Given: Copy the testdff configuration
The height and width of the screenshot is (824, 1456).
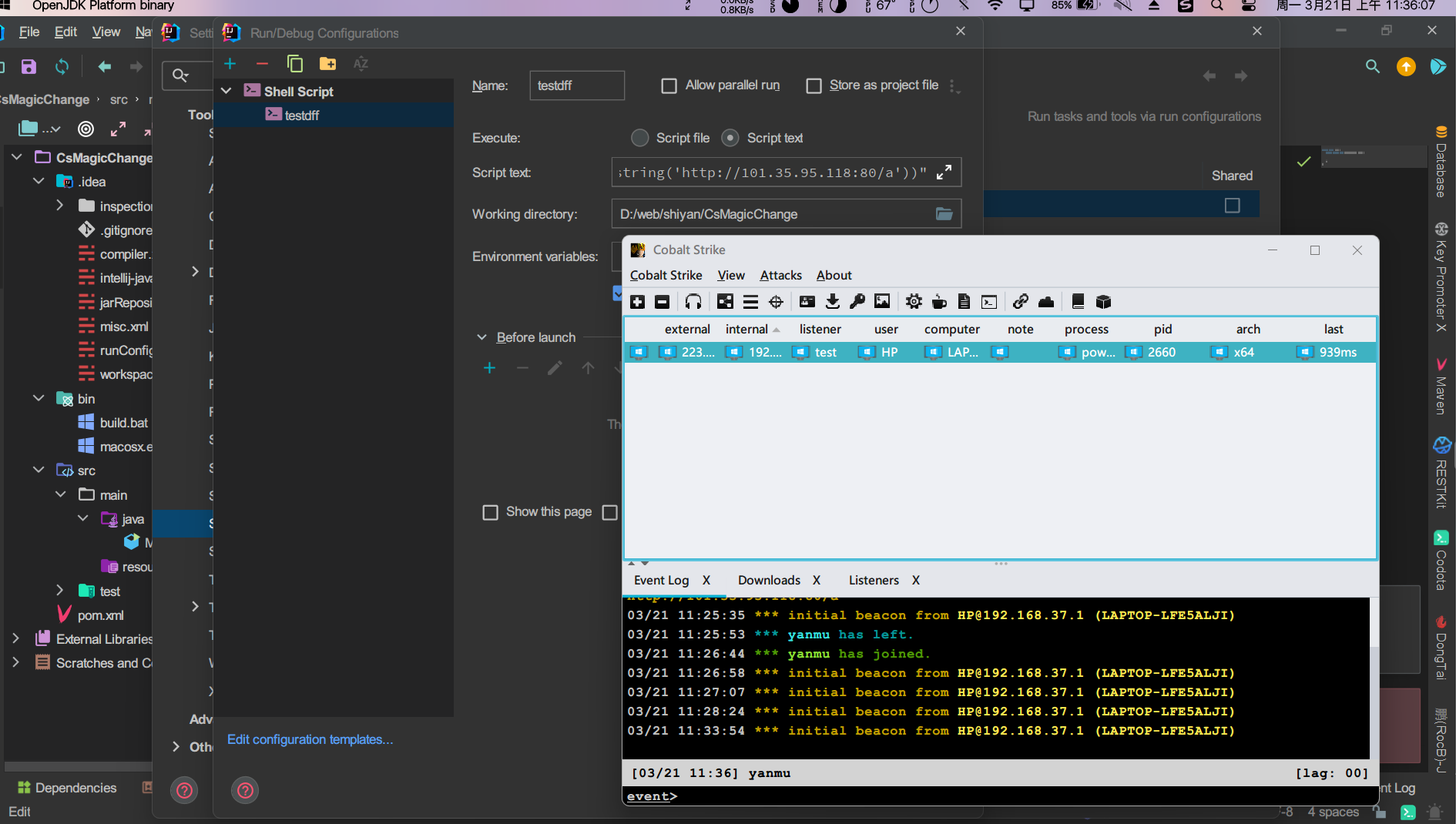Looking at the screenshot, I should click(295, 64).
